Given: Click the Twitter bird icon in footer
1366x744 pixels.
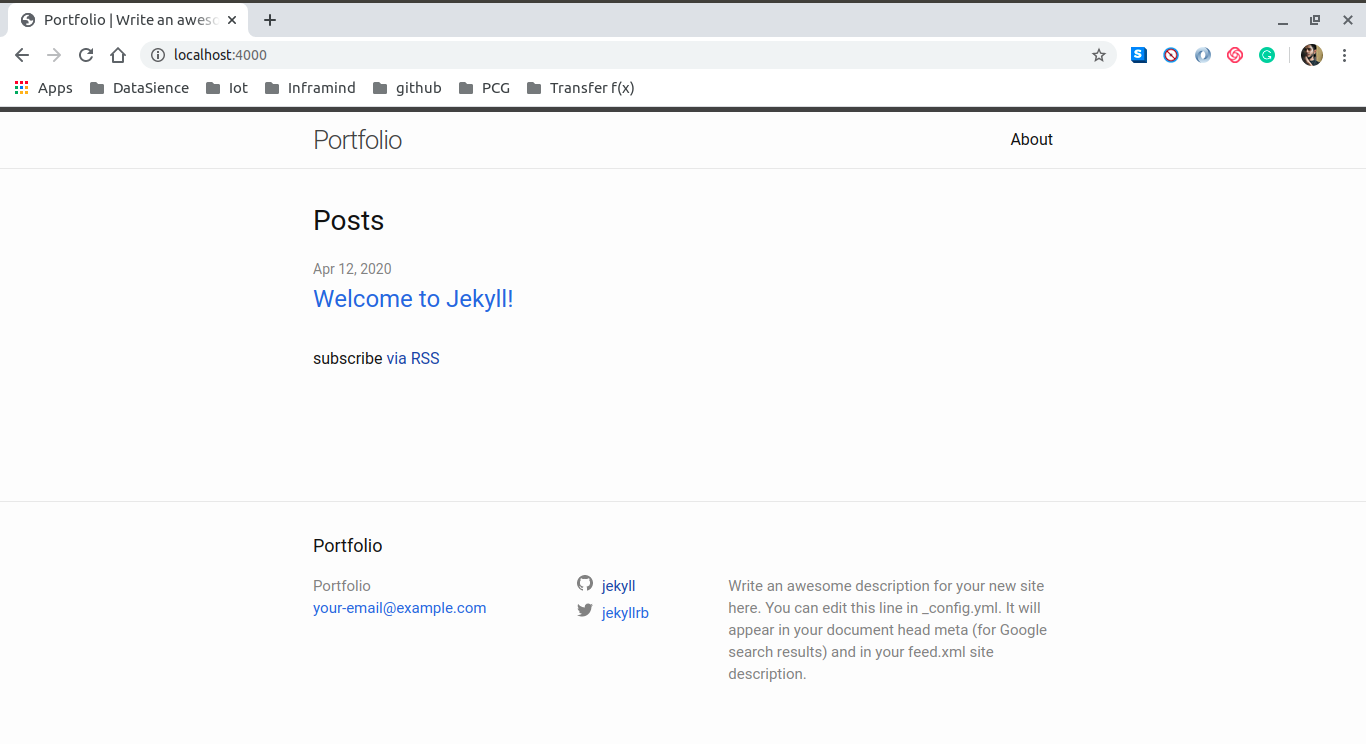Looking at the screenshot, I should click(585, 610).
